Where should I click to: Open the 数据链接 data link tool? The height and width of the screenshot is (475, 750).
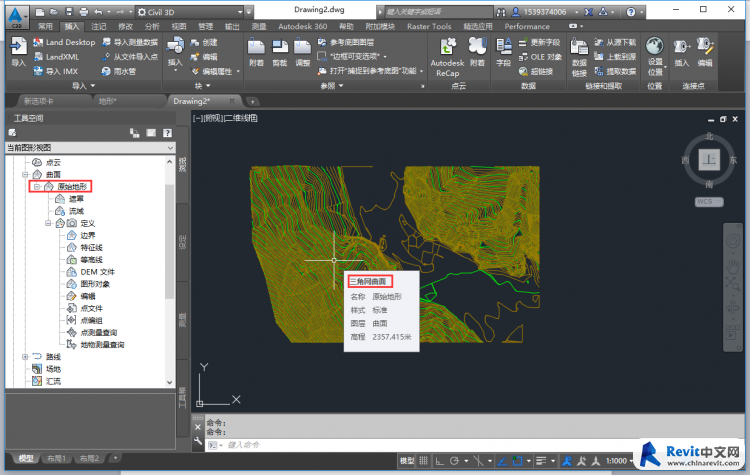tap(579, 57)
